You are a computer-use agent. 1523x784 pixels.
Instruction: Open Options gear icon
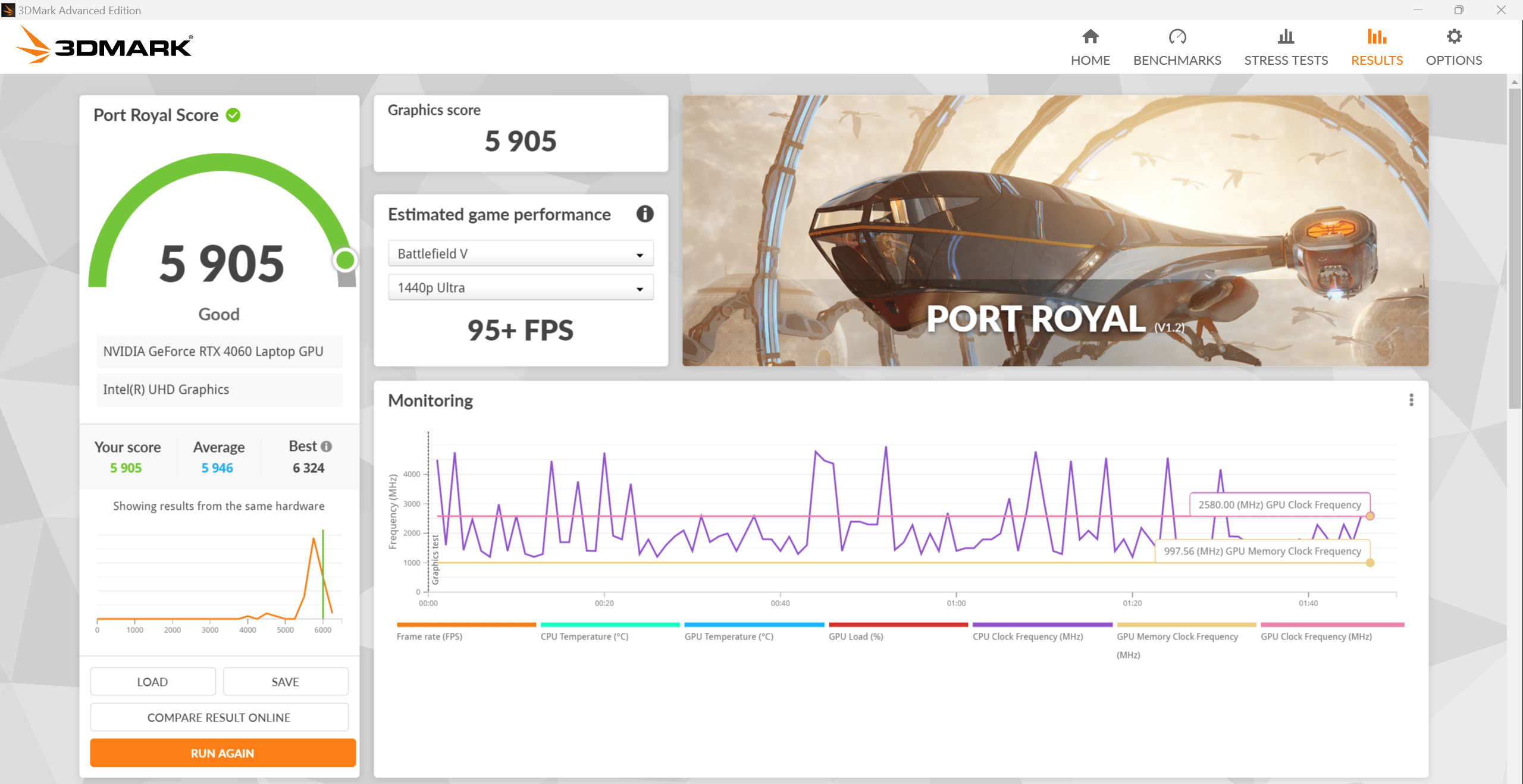(x=1453, y=37)
